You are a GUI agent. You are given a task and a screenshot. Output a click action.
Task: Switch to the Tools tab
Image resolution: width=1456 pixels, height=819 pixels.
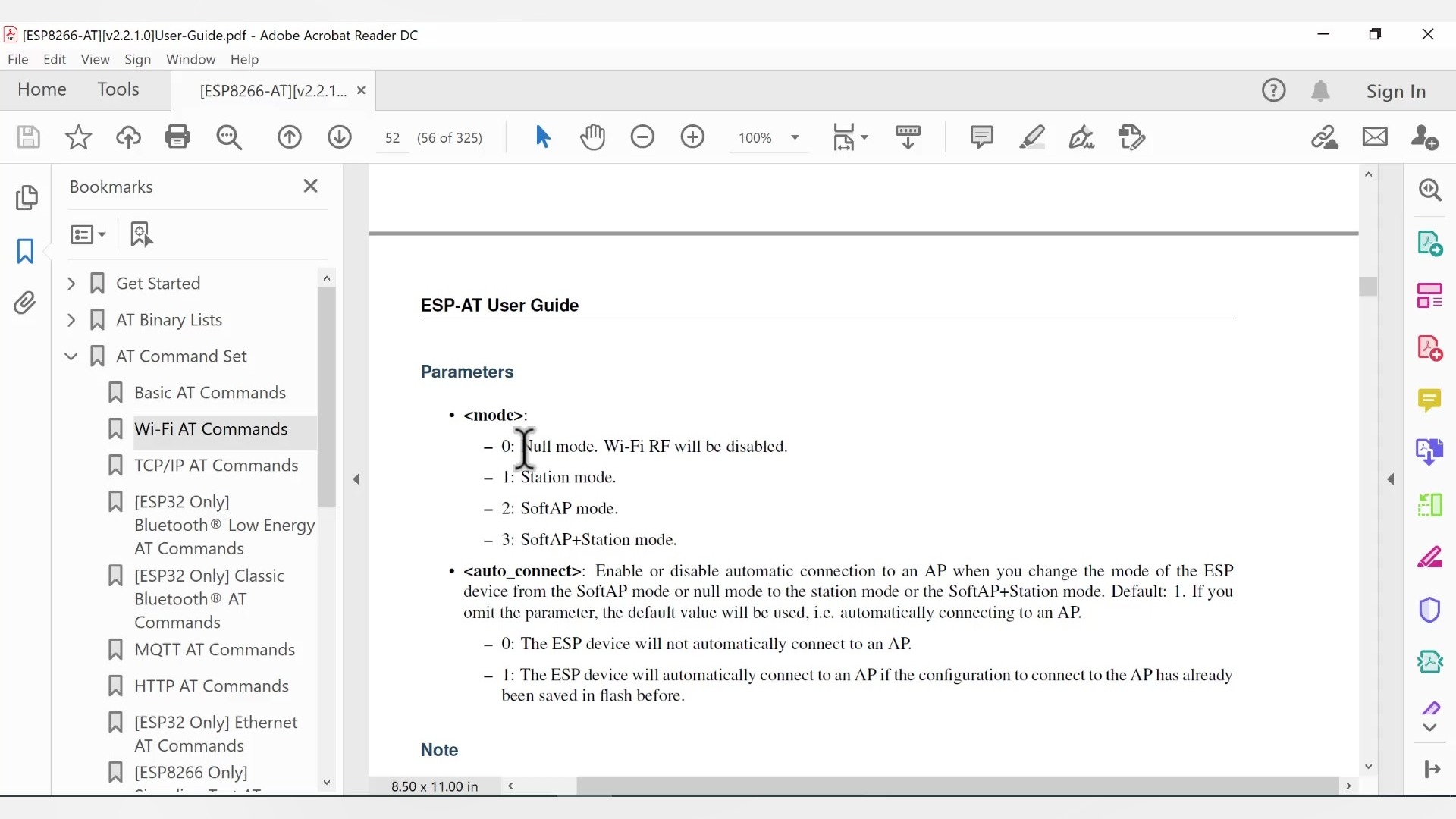point(118,89)
